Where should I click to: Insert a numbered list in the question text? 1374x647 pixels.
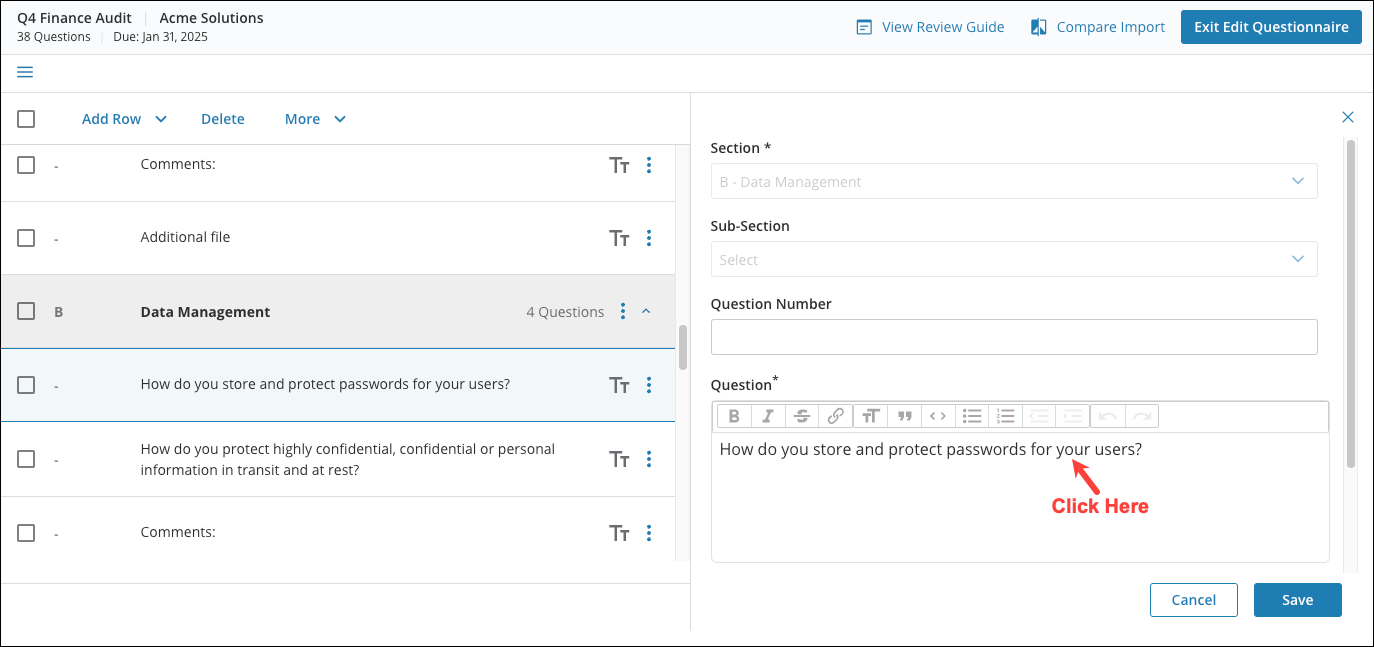(x=1005, y=415)
